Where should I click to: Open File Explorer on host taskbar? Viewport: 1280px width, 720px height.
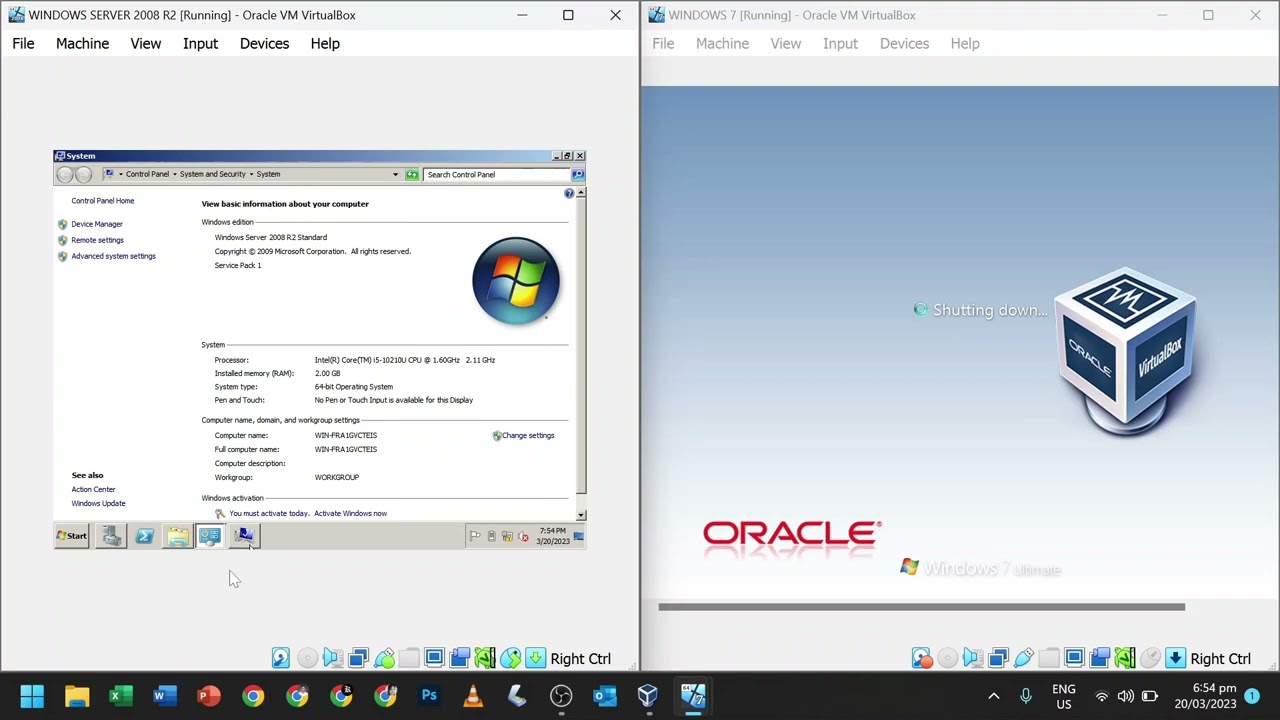tap(77, 696)
